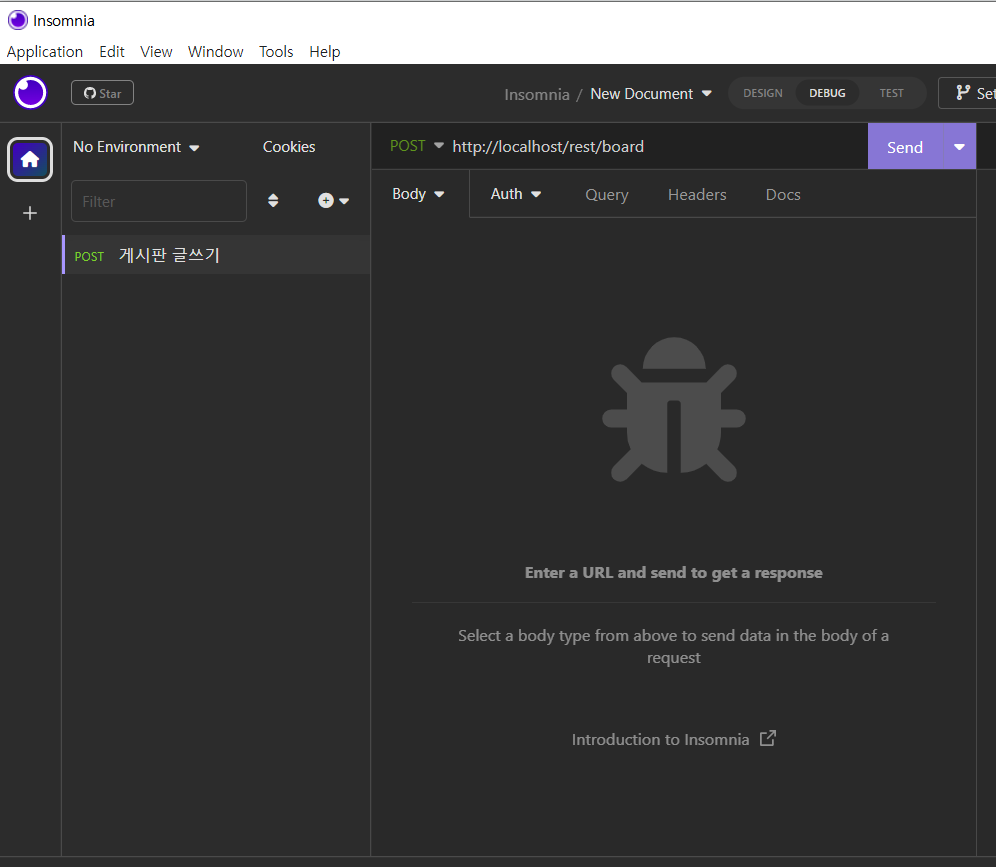
Task: Switch to the Docs tab
Action: [x=783, y=195]
